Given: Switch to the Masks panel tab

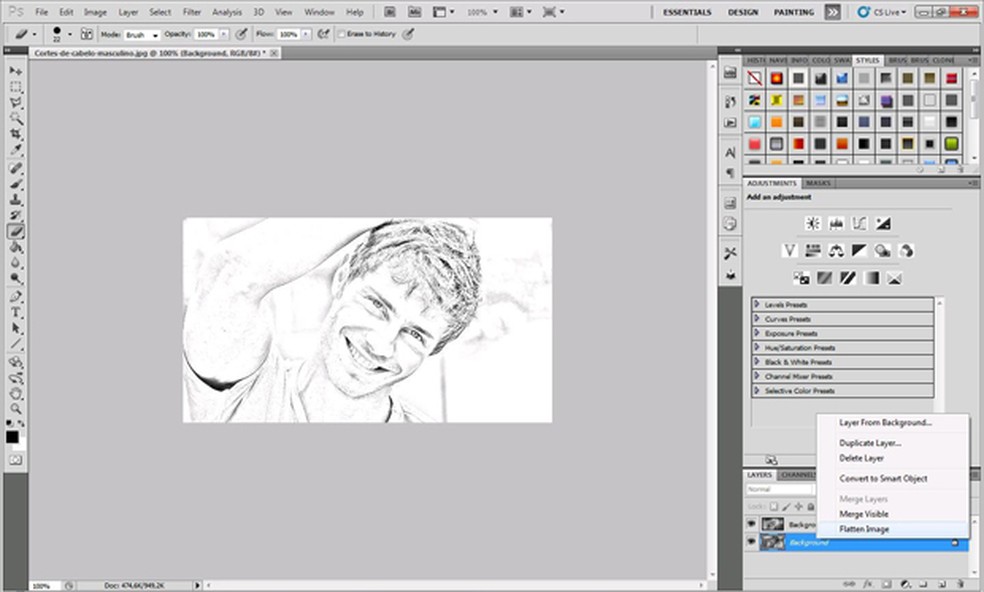Looking at the screenshot, I should [818, 183].
